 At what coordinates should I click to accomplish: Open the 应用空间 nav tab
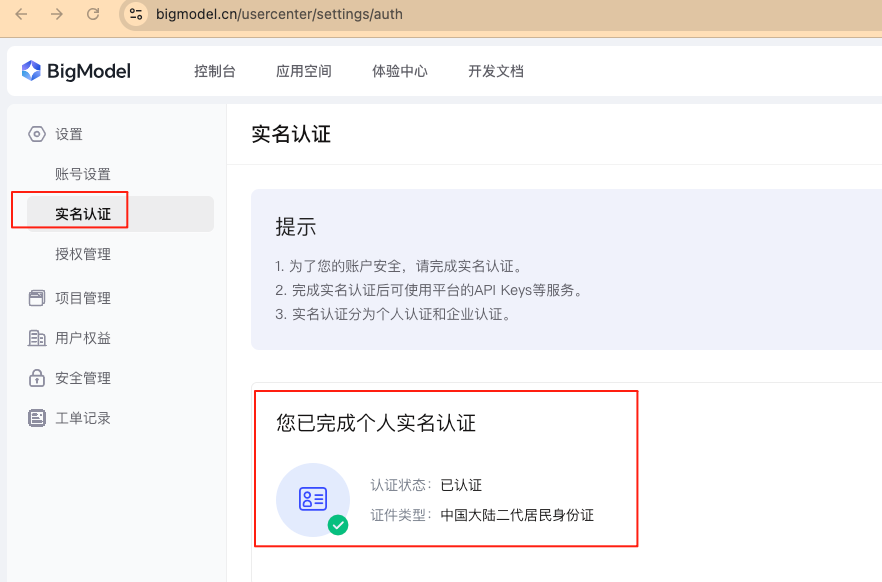click(304, 71)
